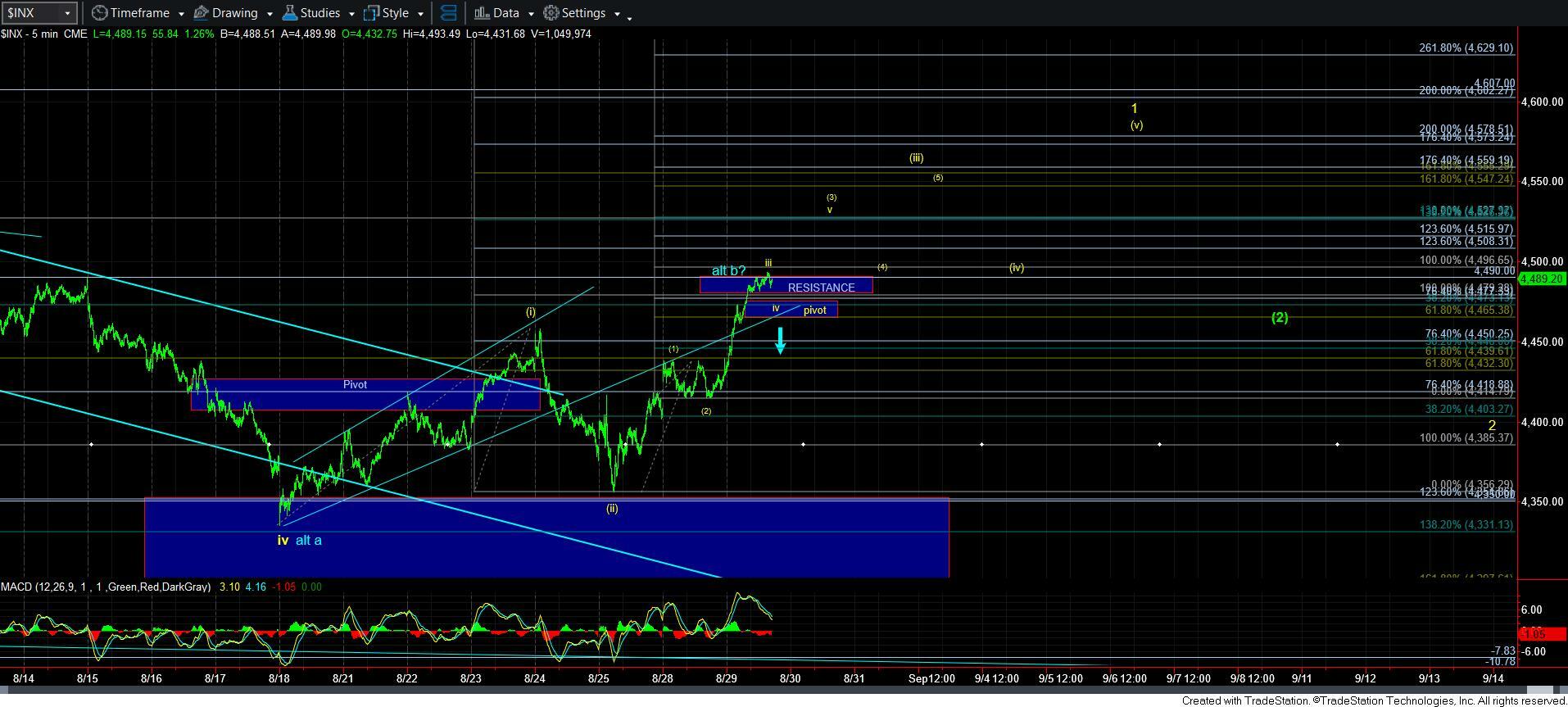Click the Settings gear icon
1568x707 pixels.
[551, 13]
